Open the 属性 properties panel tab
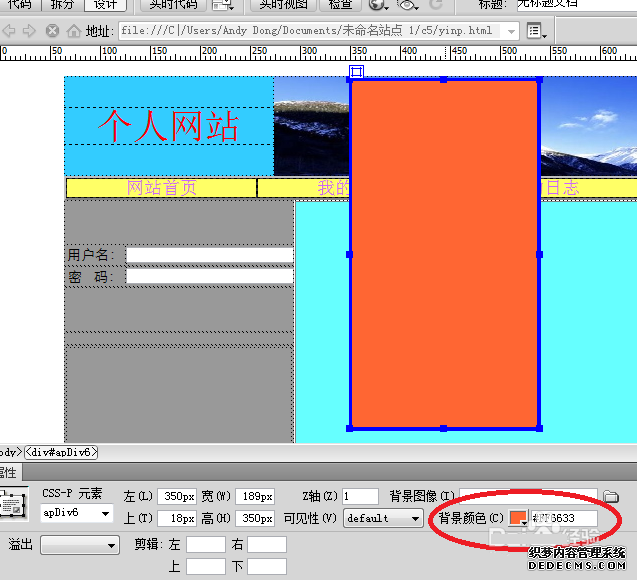Image resolution: width=637 pixels, height=580 pixels. pyautogui.click(x=9, y=472)
